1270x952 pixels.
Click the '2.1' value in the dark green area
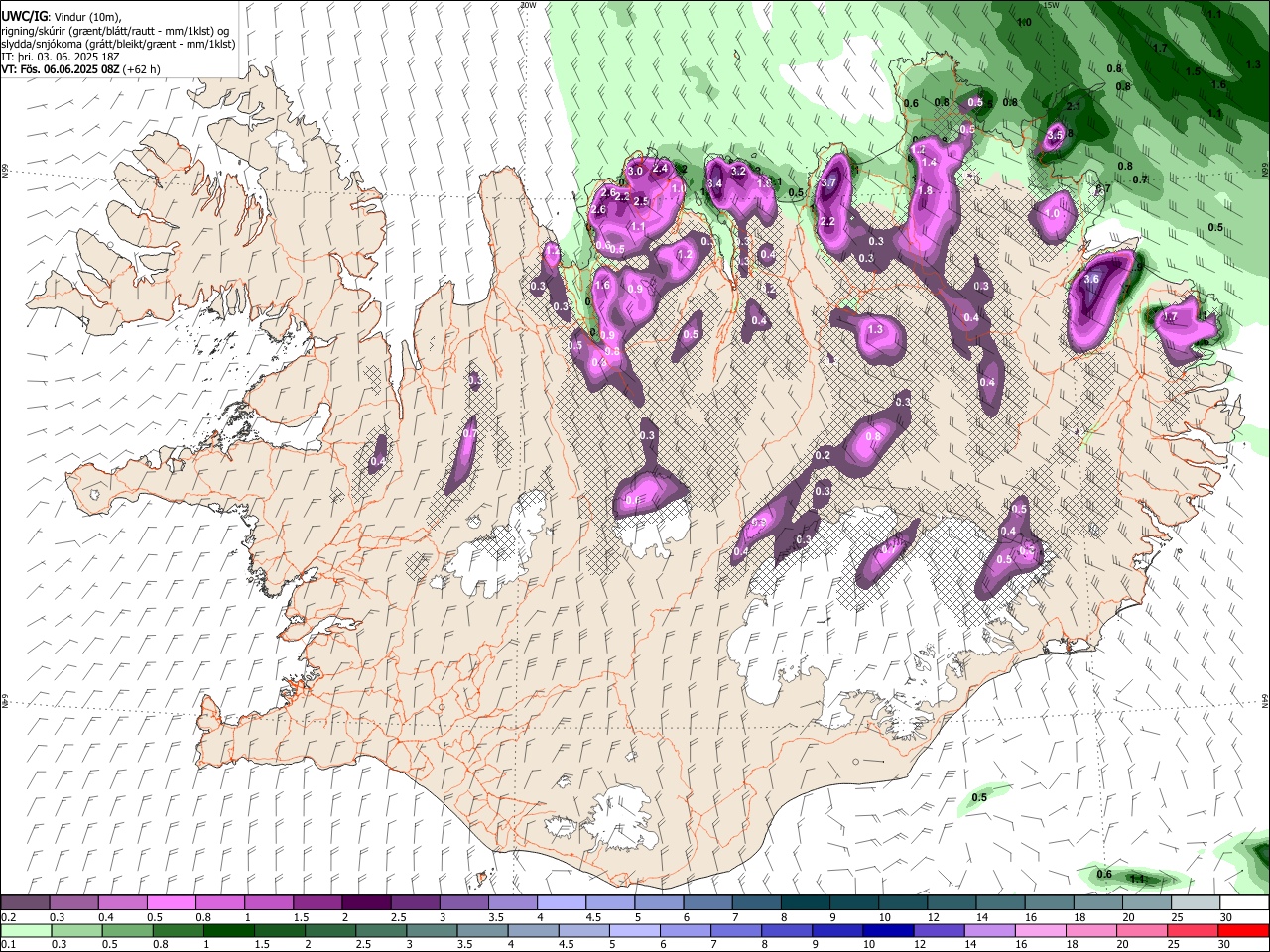(1073, 106)
